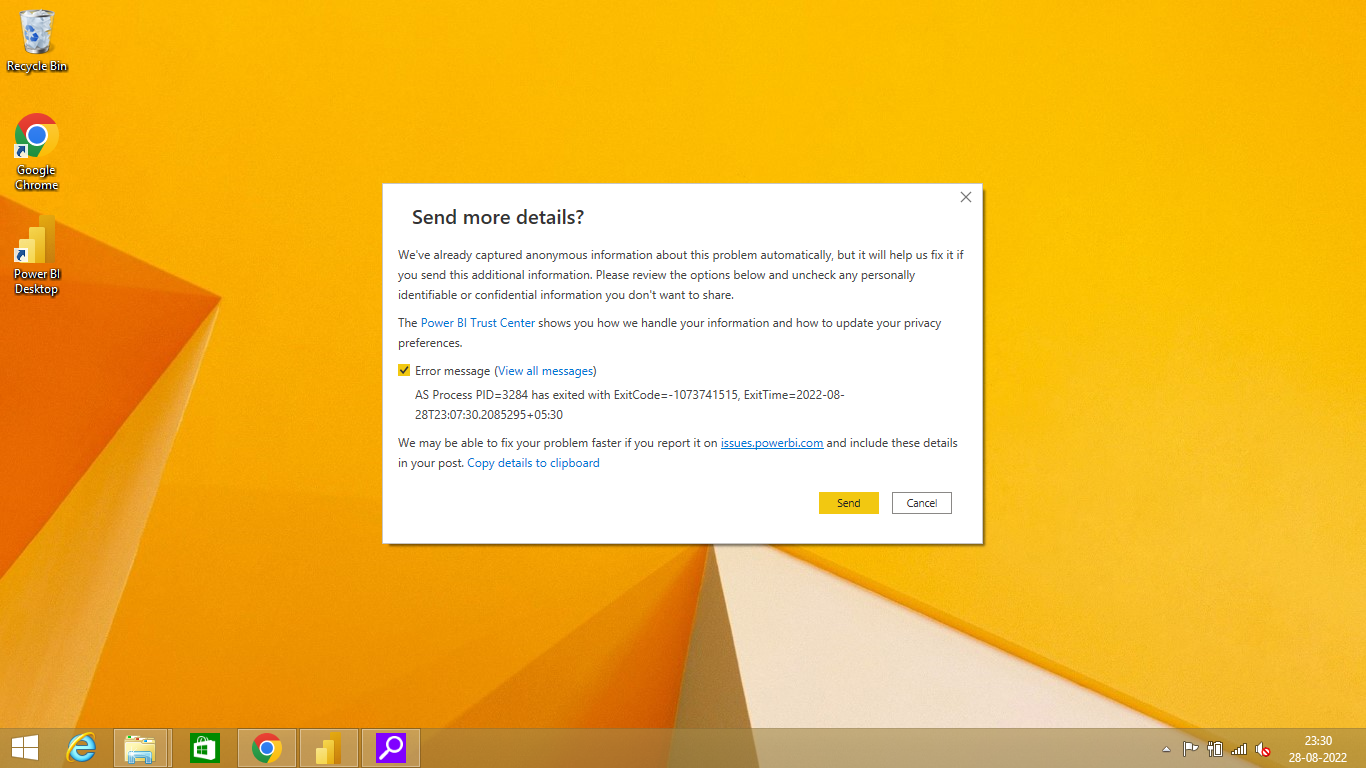
Task: Click Copy details to clipboard
Action: (533, 463)
